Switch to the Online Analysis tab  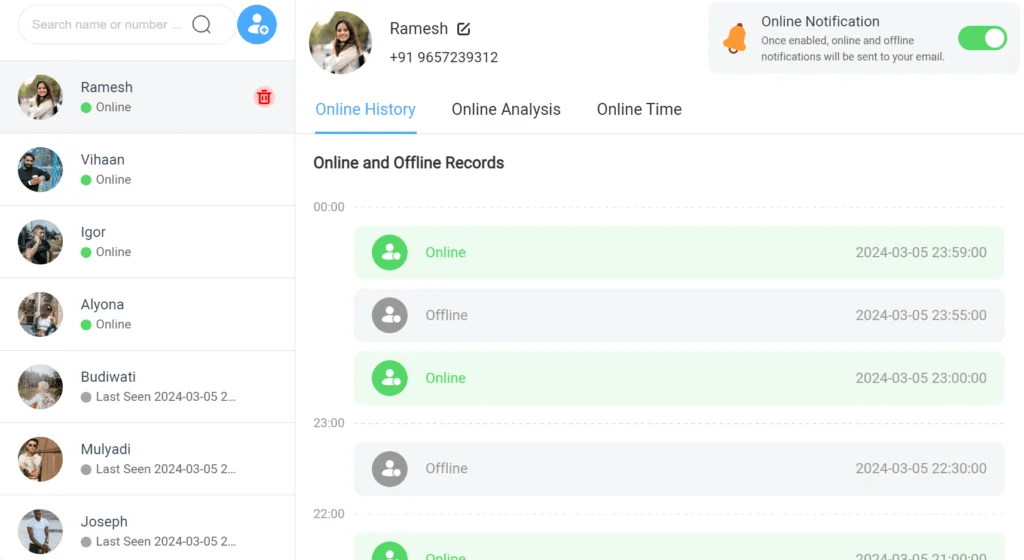(506, 110)
